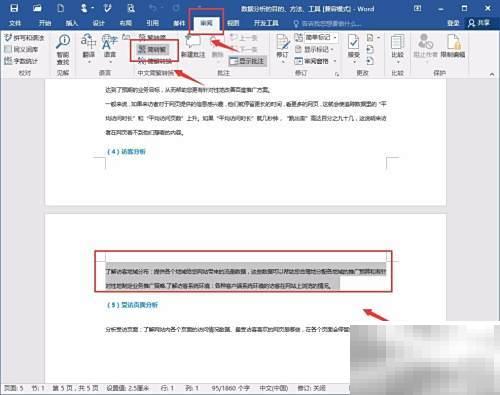Open the Compare (比较) documents tool
Screen dimensions: 500x395
click(397, 48)
